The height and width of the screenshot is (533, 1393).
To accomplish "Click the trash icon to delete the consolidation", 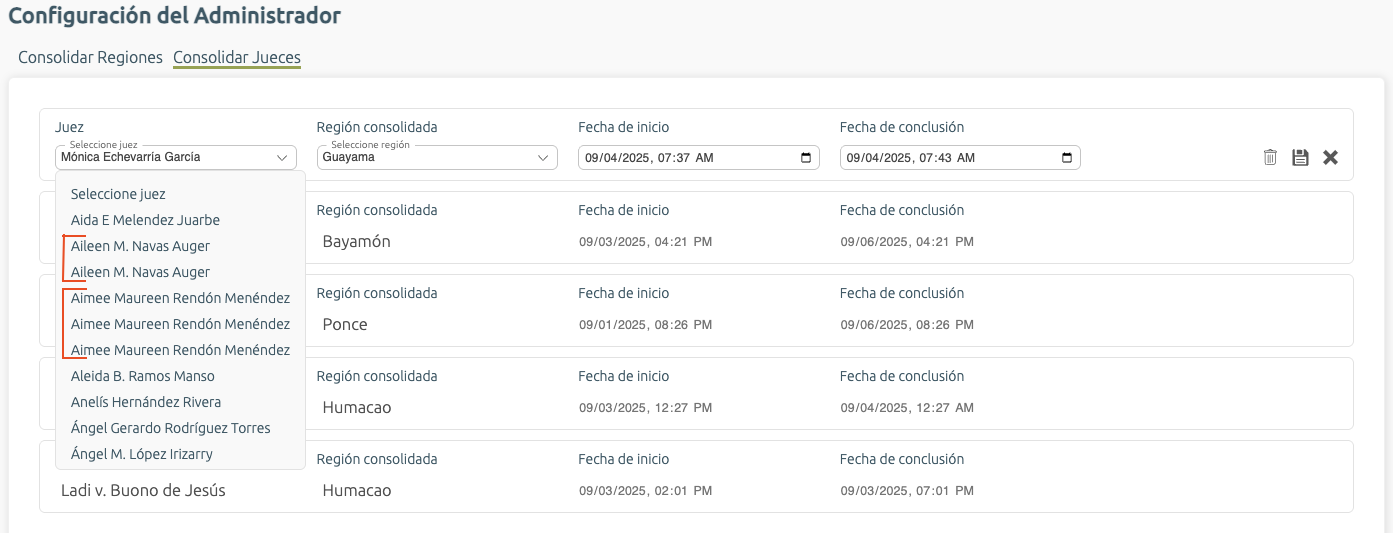I will 1270,157.
